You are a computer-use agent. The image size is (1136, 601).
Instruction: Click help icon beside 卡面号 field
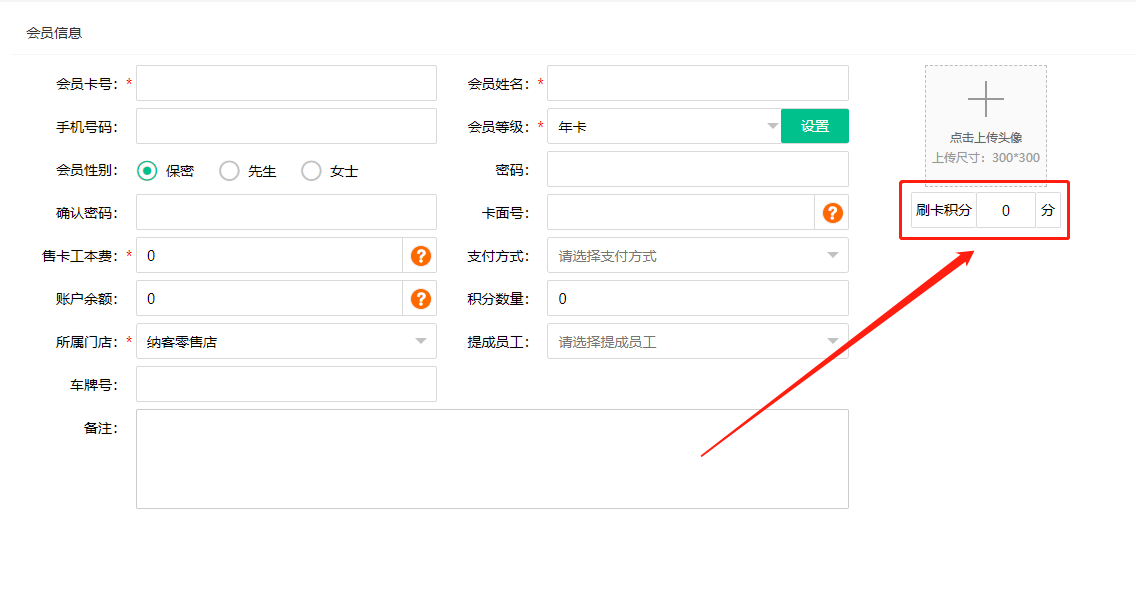click(832, 213)
